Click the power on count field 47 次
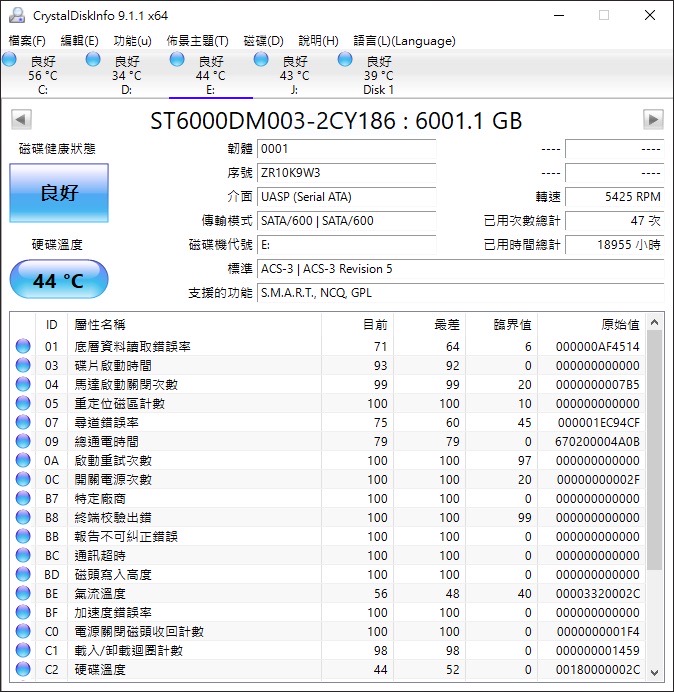 [614, 220]
